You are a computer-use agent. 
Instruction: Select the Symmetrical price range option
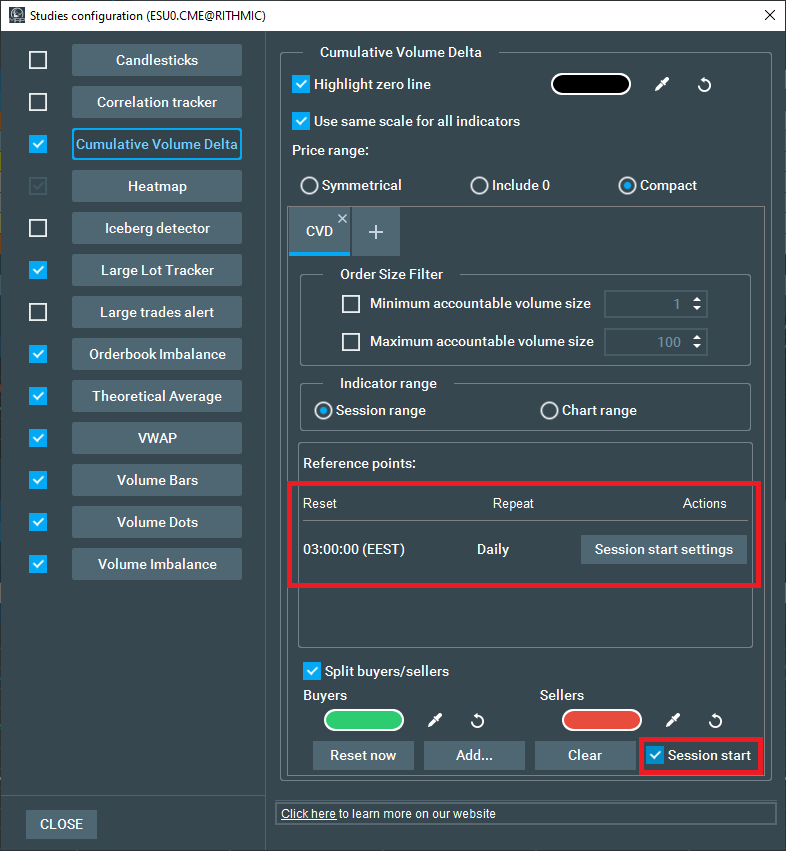click(310, 185)
